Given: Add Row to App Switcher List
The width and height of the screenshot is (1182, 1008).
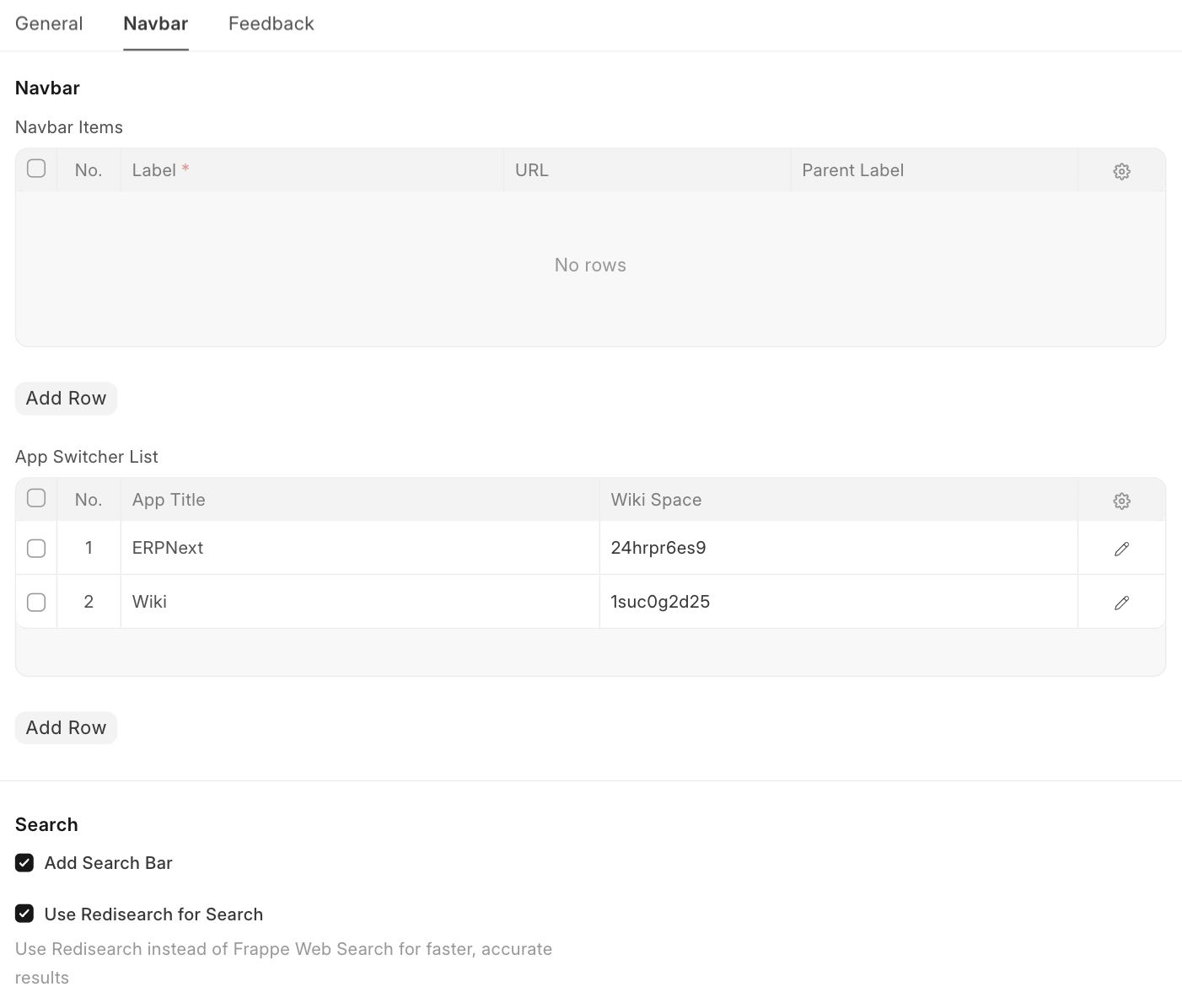Looking at the screenshot, I should [x=66, y=728].
